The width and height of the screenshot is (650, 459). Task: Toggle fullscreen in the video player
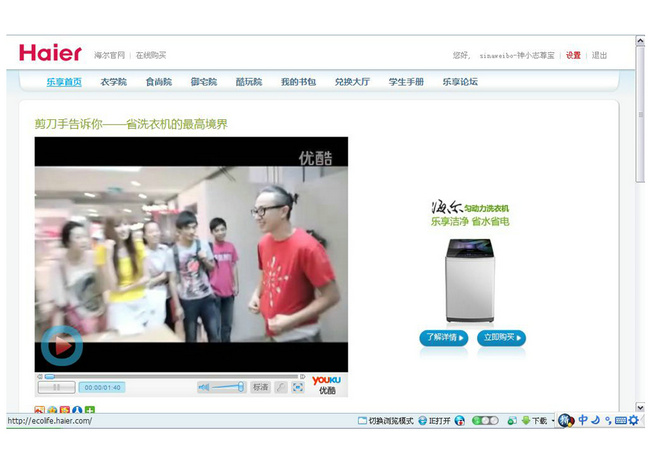[x=298, y=387]
